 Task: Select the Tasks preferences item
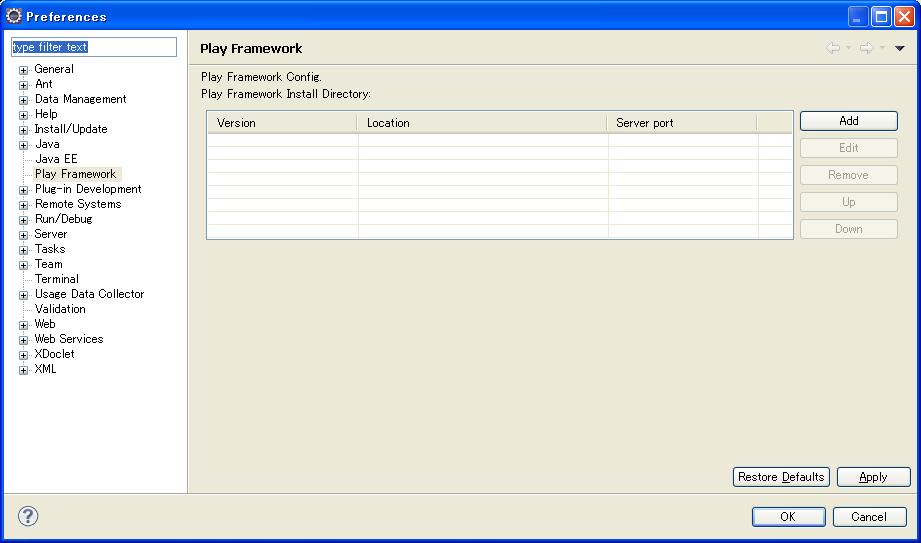tap(50, 249)
